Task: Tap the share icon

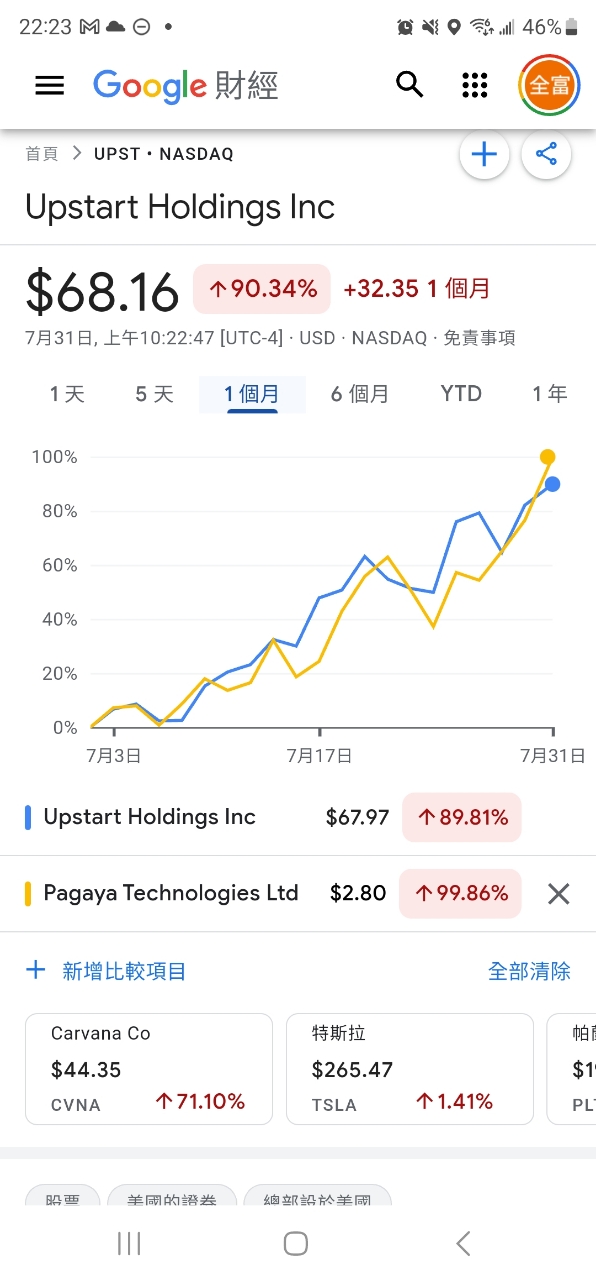Action: [x=546, y=154]
